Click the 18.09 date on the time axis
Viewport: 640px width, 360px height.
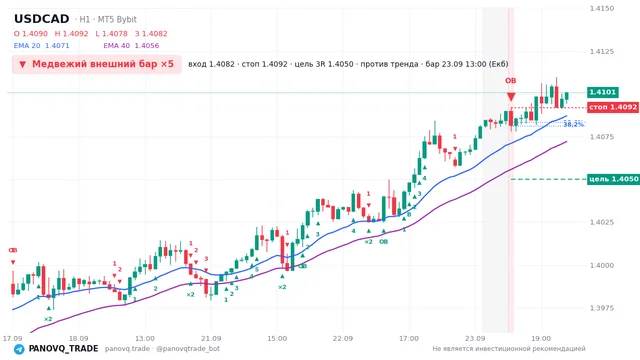click(x=78, y=338)
